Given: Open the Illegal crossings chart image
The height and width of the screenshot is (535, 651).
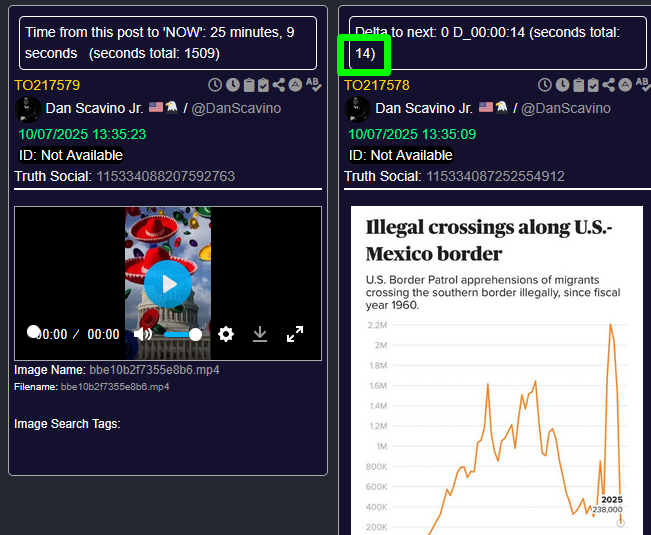Looking at the screenshot, I should tap(496, 370).
